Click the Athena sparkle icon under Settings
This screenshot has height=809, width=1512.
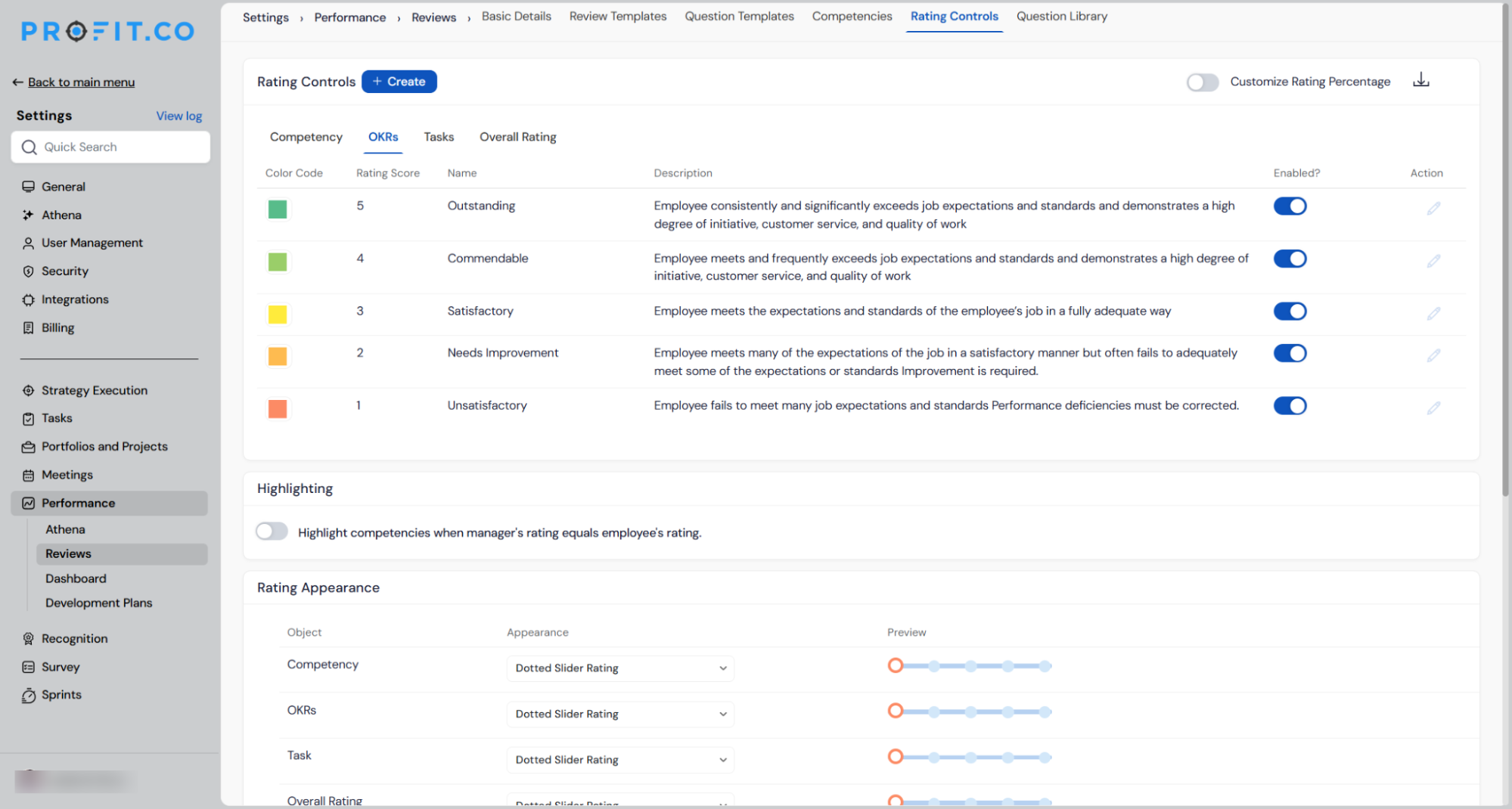coord(28,215)
